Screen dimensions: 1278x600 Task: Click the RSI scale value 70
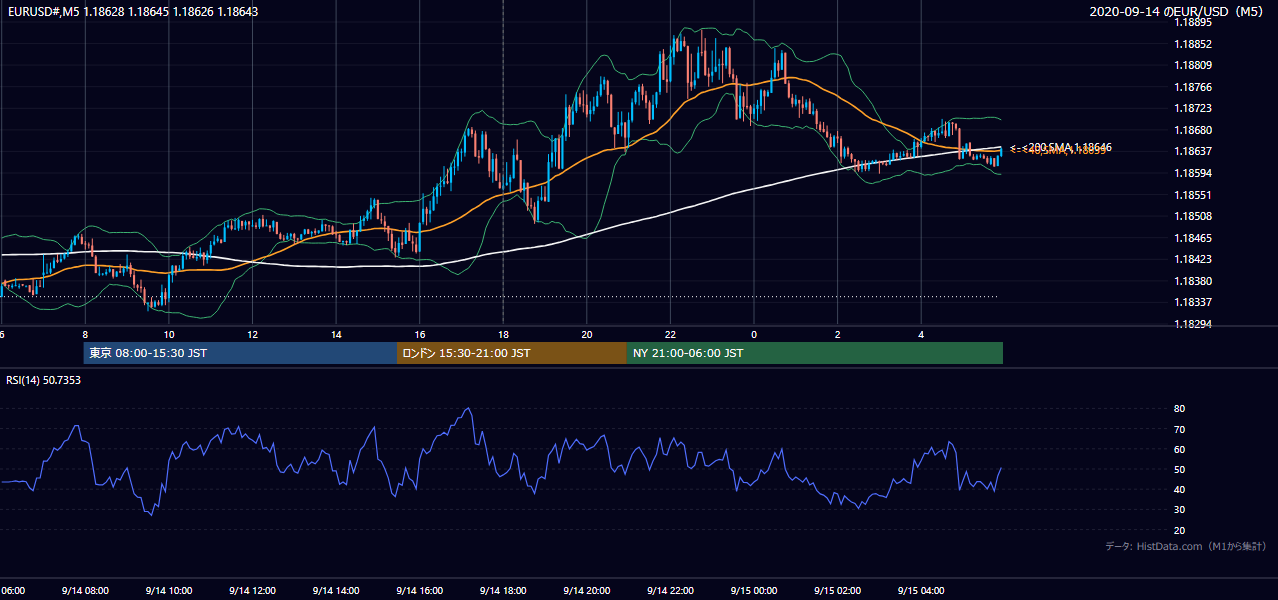pos(1179,429)
